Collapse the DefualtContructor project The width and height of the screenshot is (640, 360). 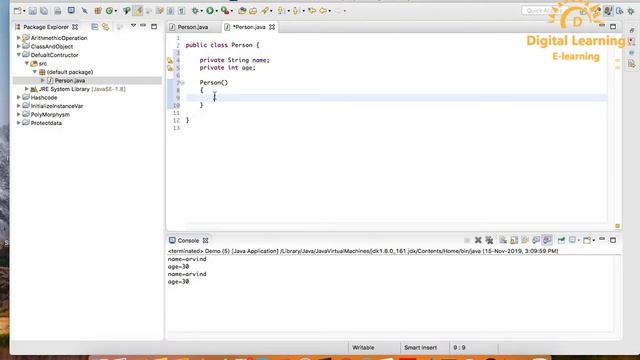click(x=18, y=55)
